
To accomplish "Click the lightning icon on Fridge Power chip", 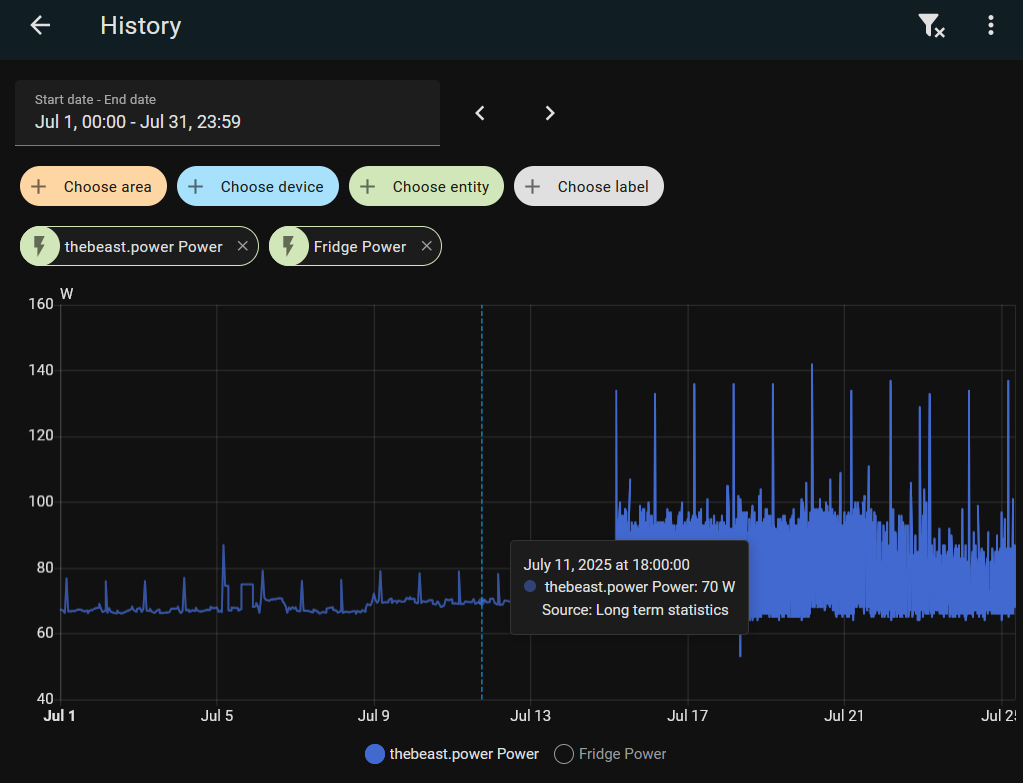I will pos(288,246).
